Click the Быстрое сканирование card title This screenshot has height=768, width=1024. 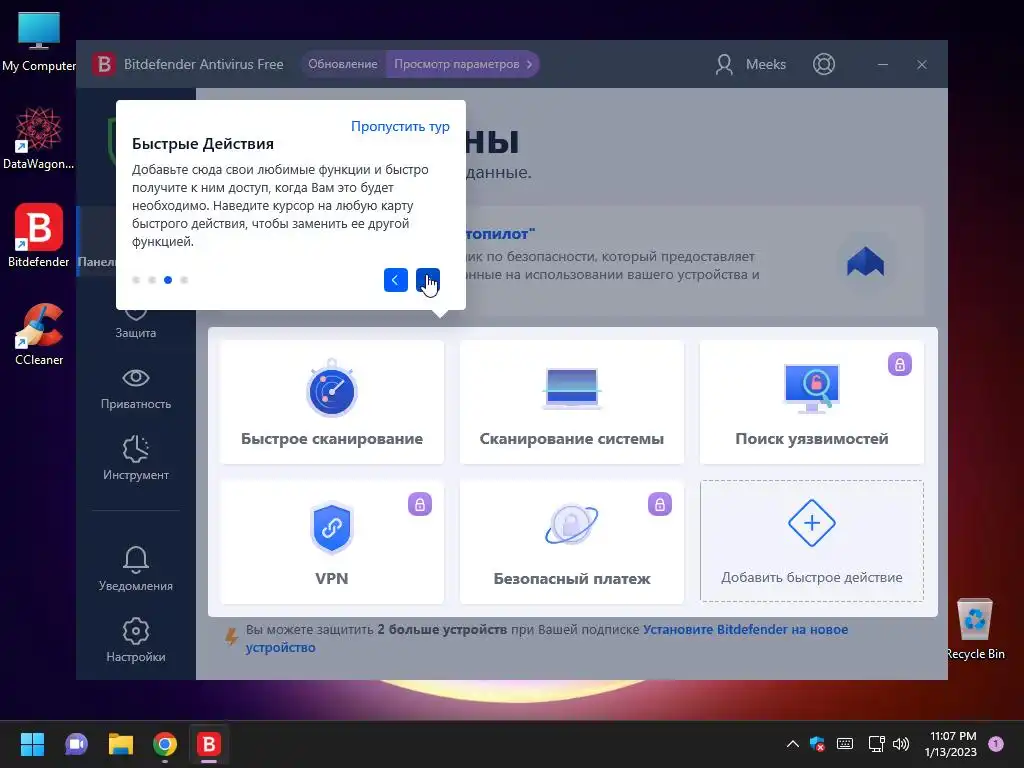(332, 439)
